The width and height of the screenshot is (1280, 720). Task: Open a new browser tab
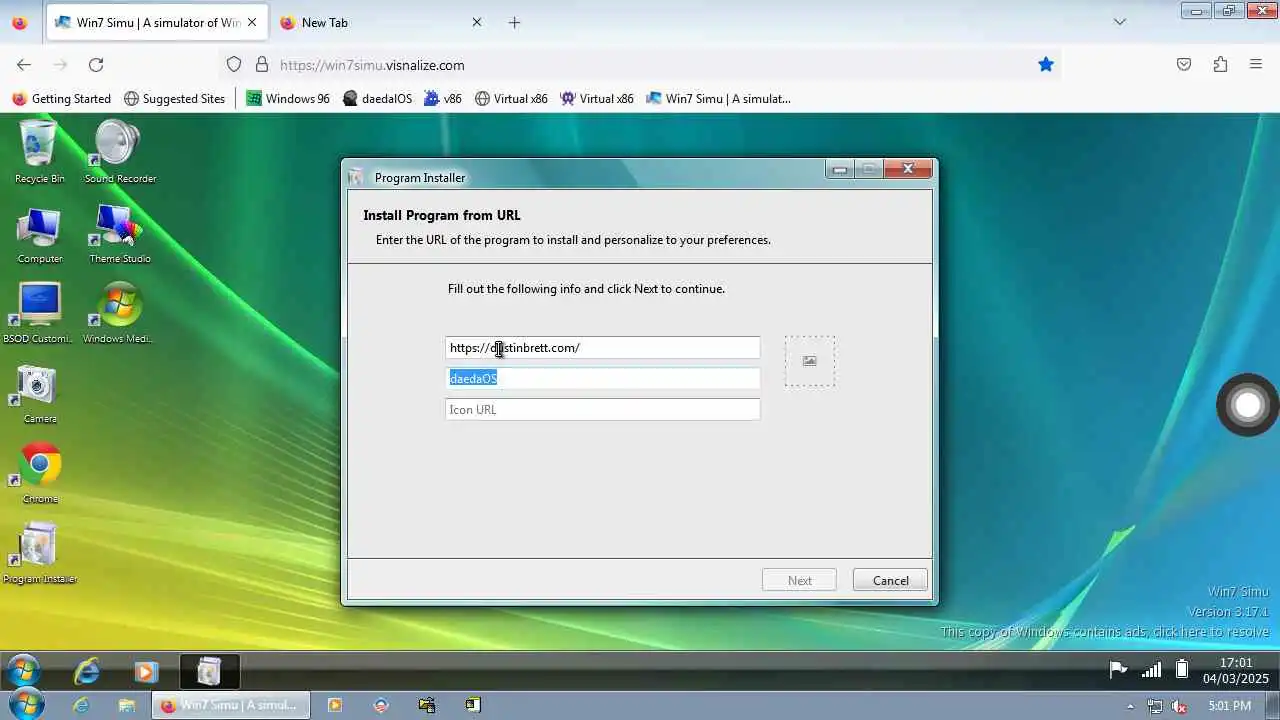pos(514,22)
